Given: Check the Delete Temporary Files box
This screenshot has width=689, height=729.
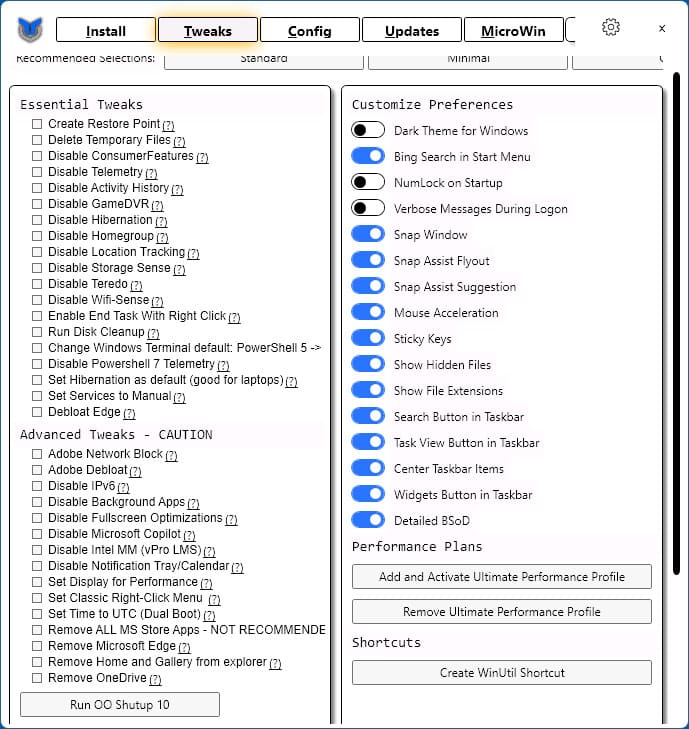Looking at the screenshot, I should coord(37,140).
